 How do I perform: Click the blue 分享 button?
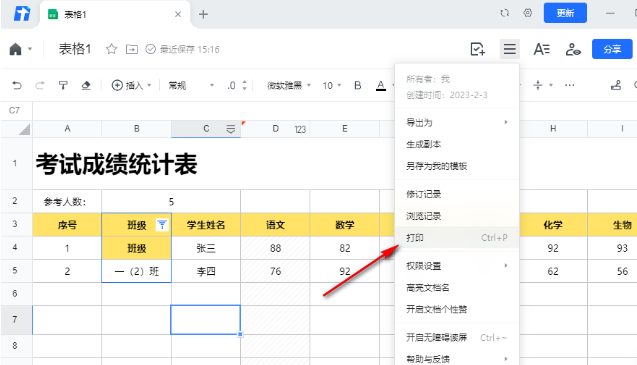click(612, 49)
